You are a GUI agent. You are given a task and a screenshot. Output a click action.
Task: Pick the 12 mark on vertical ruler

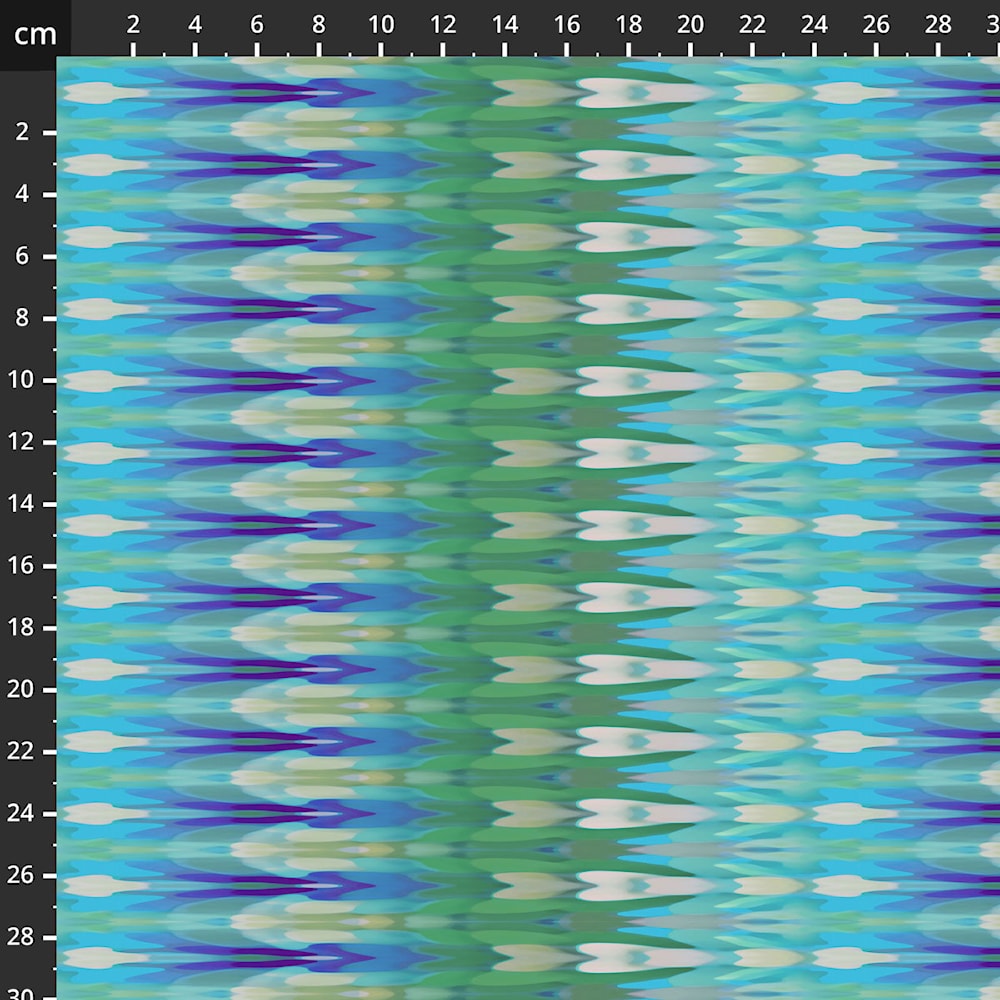pyautogui.click(x=23, y=442)
